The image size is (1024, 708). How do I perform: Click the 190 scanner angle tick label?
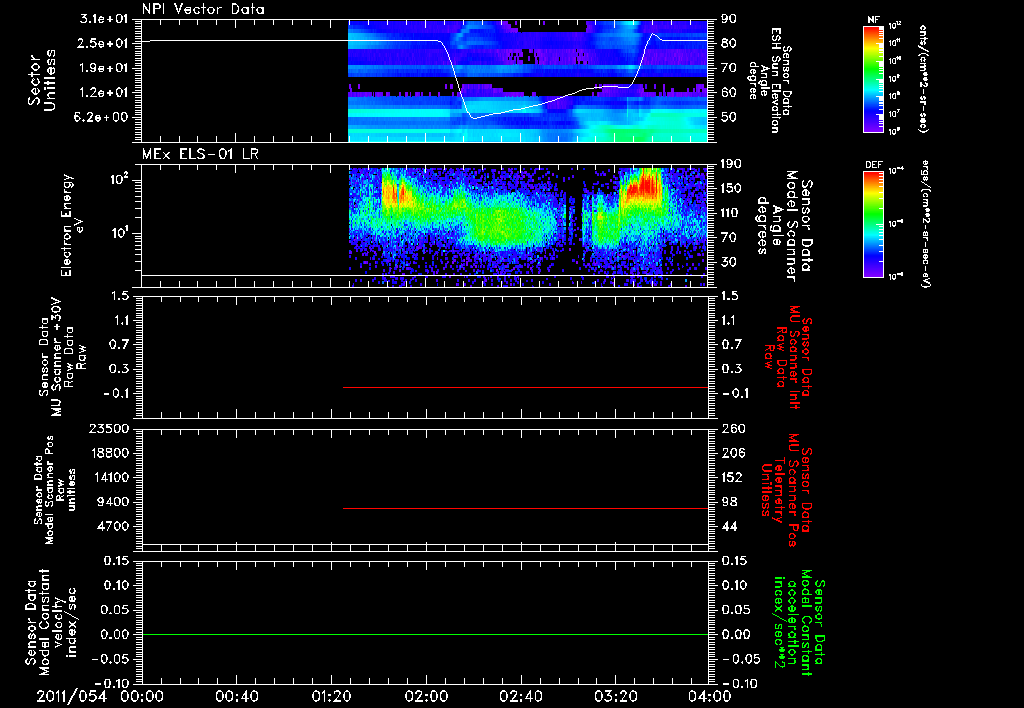(x=731, y=164)
